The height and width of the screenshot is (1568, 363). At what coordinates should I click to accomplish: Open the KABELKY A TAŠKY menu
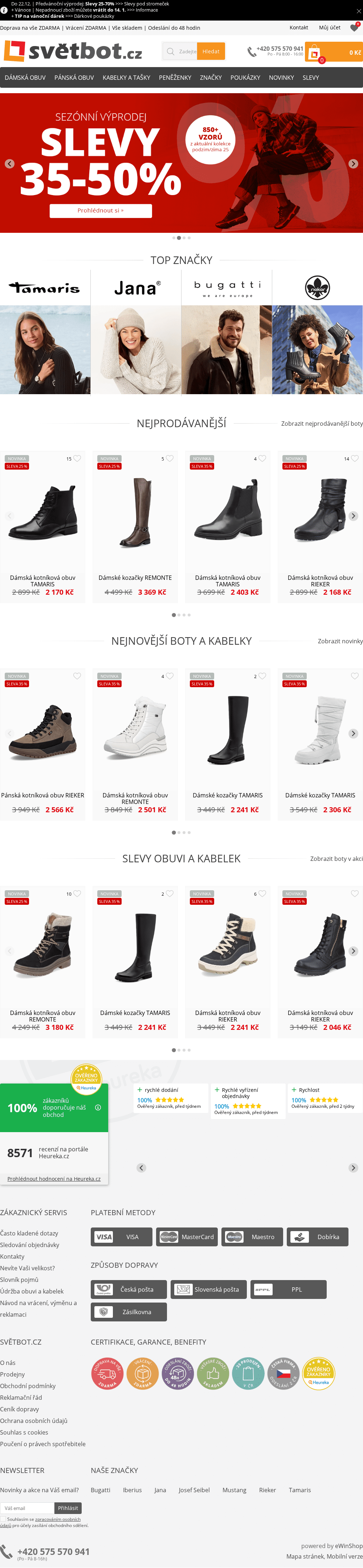tap(126, 78)
